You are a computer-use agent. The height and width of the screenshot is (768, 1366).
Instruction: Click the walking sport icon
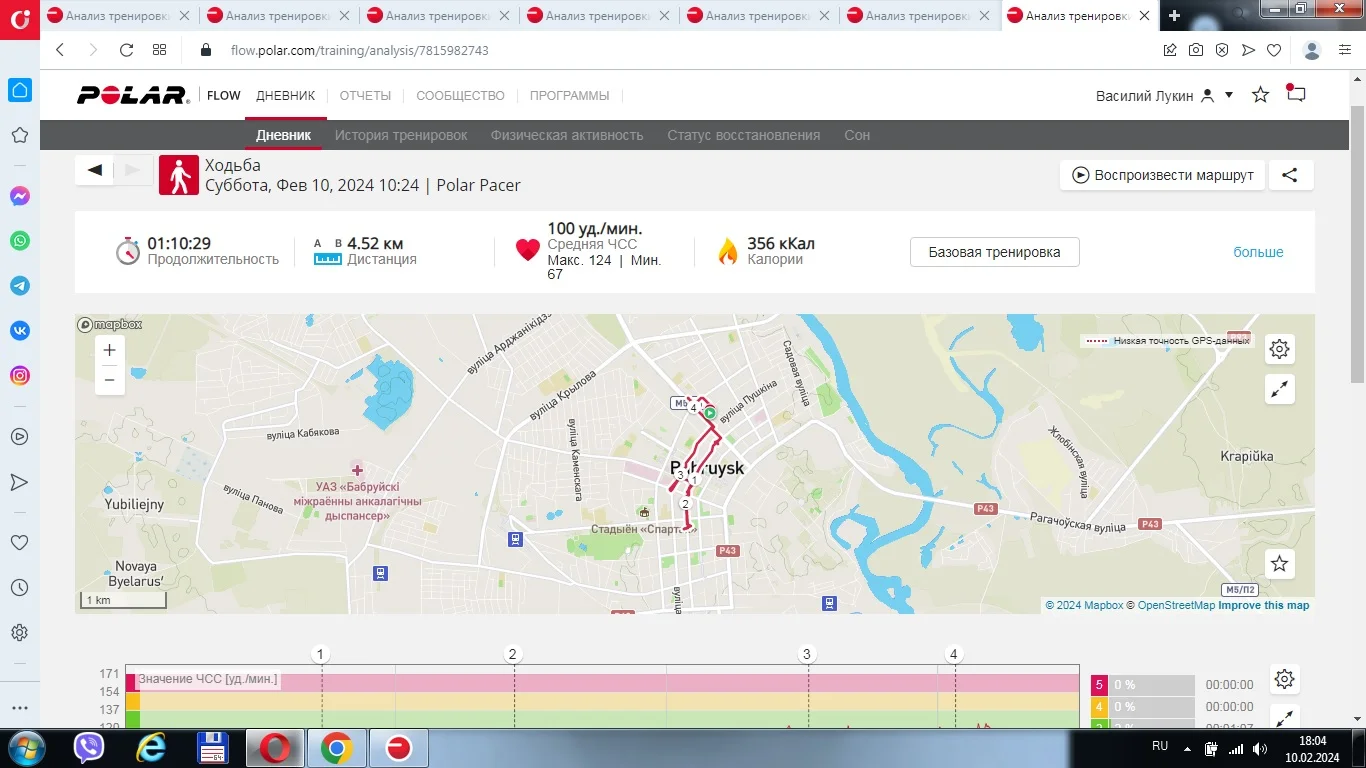(x=179, y=175)
